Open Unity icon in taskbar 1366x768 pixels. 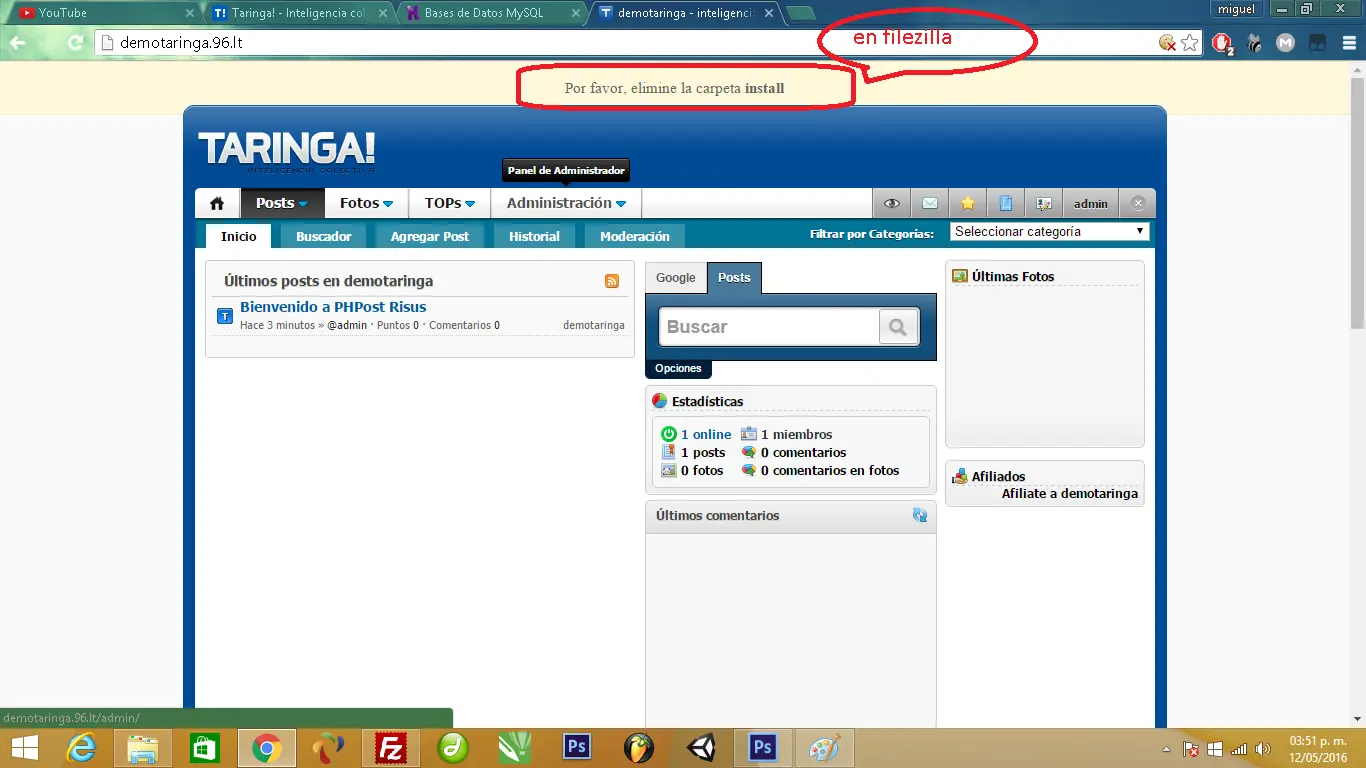coord(700,748)
